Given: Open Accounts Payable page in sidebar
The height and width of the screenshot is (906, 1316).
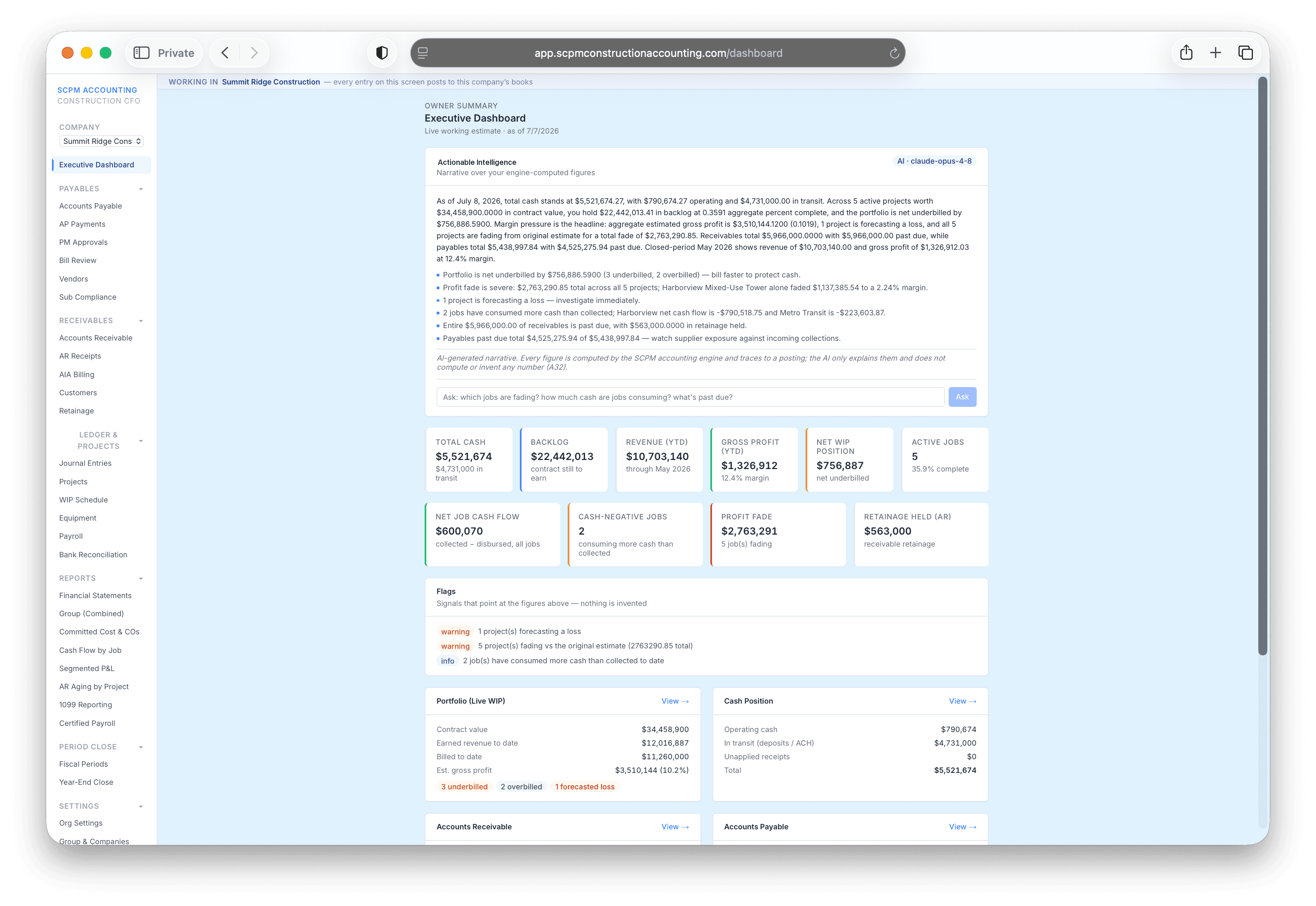Looking at the screenshot, I should (90, 206).
